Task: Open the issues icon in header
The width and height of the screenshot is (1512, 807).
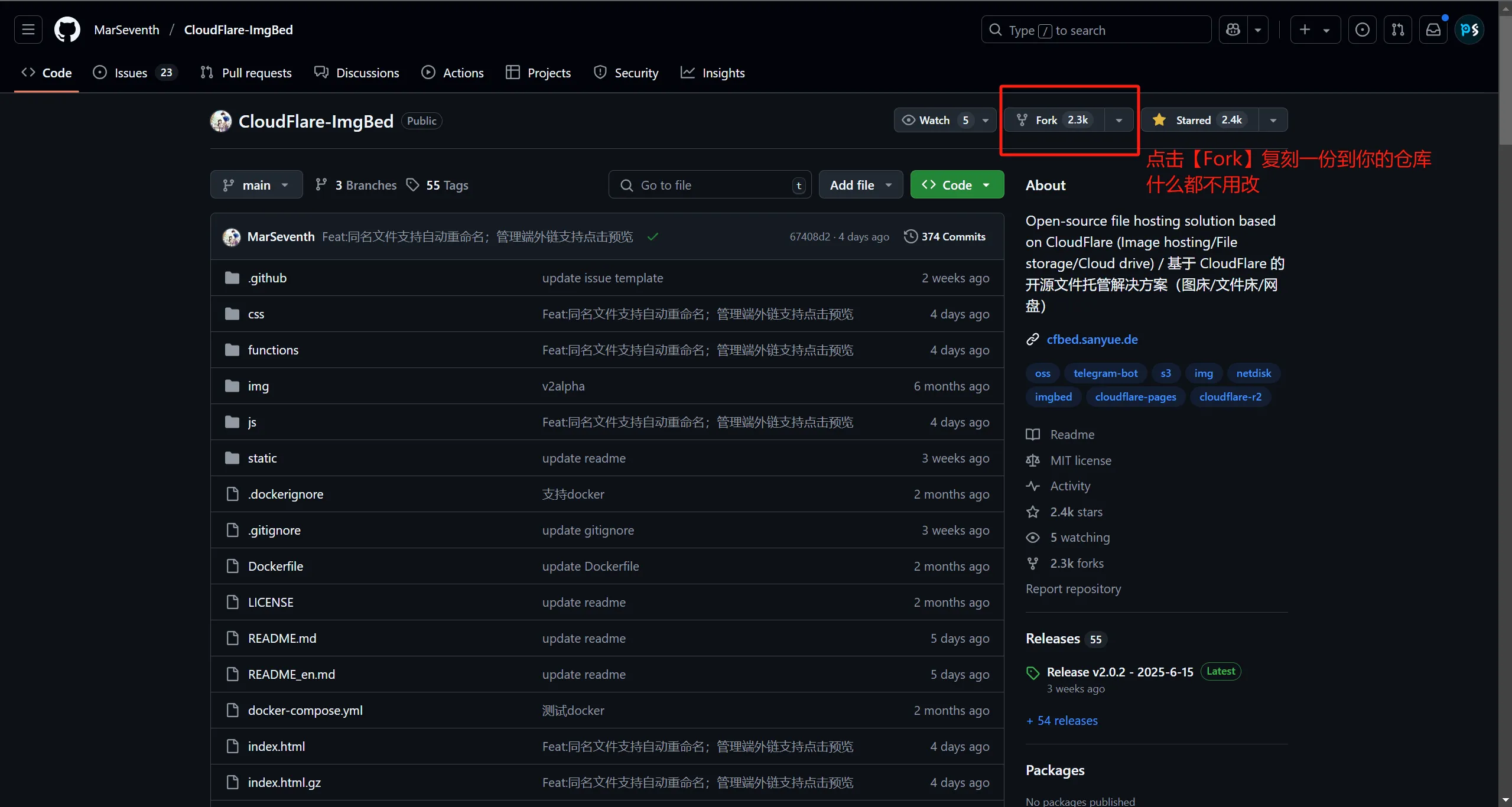Action: pos(1363,30)
